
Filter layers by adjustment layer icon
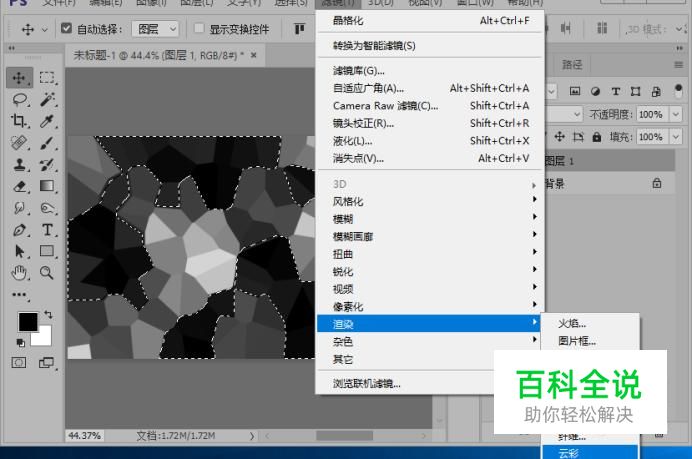click(x=595, y=91)
